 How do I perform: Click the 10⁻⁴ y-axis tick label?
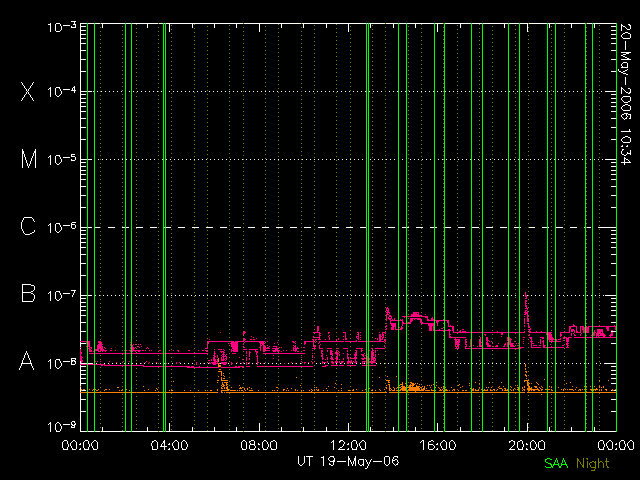[62, 92]
